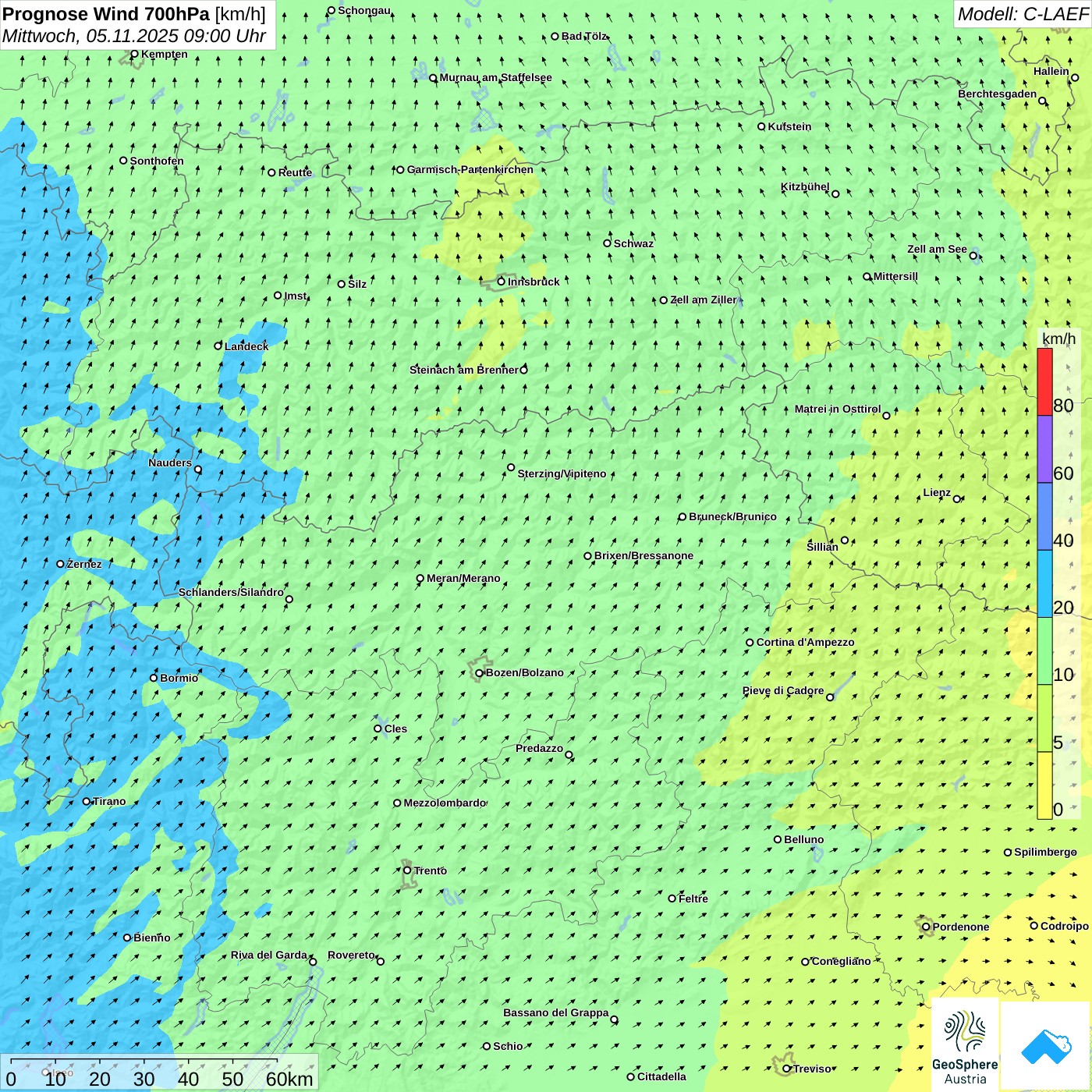This screenshot has width=1092, height=1092.
Task: Click the Imst label
Action: pos(296,296)
